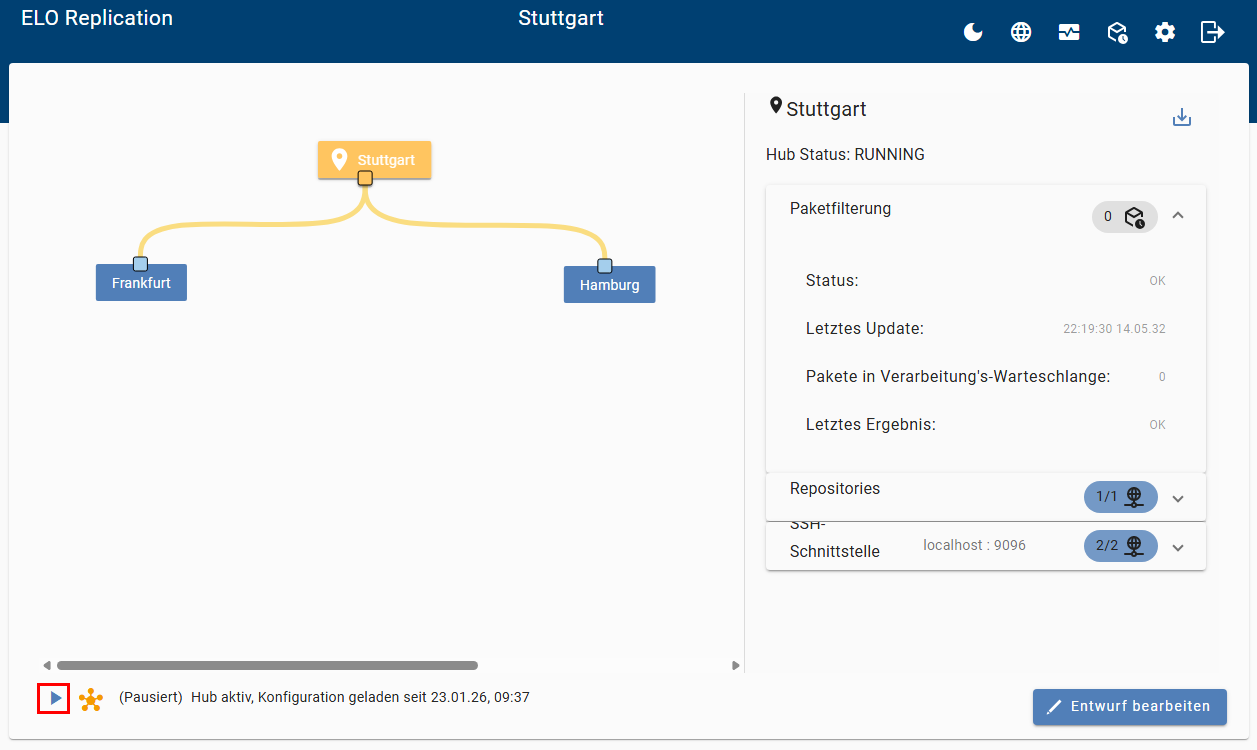Open language selection globe icon
The width and height of the screenshot is (1257, 750).
coord(1021,32)
